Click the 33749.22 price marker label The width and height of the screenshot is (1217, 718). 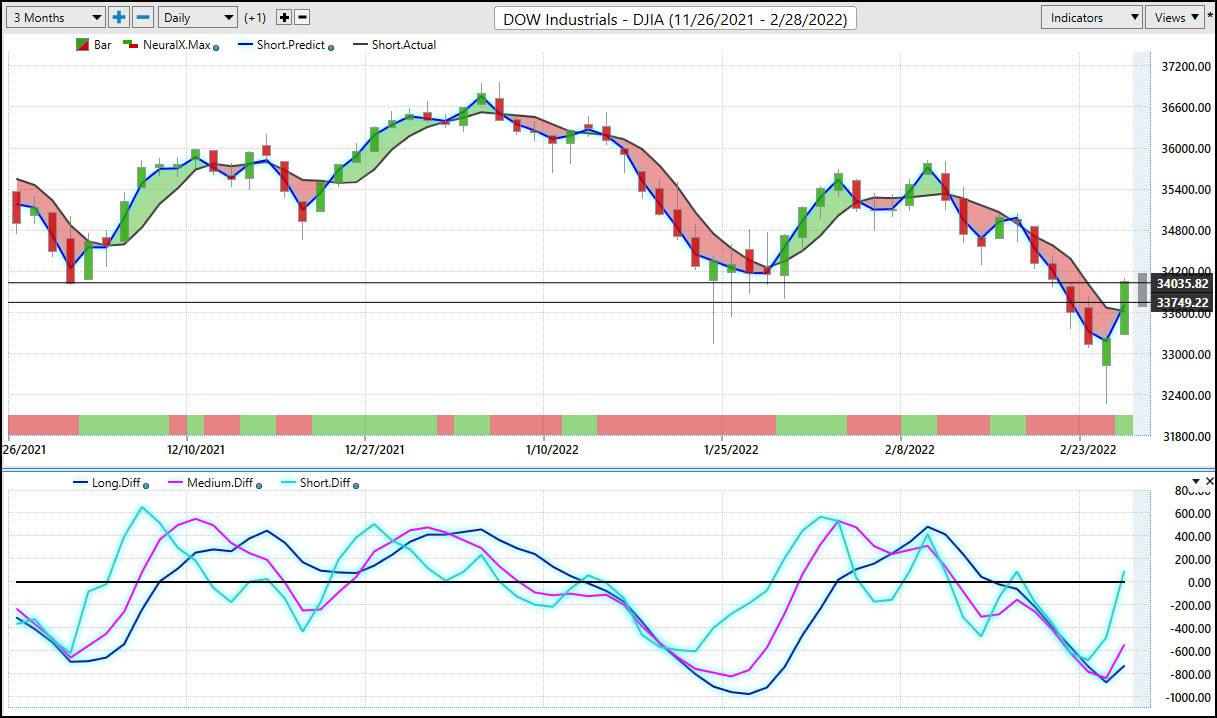tap(1181, 302)
